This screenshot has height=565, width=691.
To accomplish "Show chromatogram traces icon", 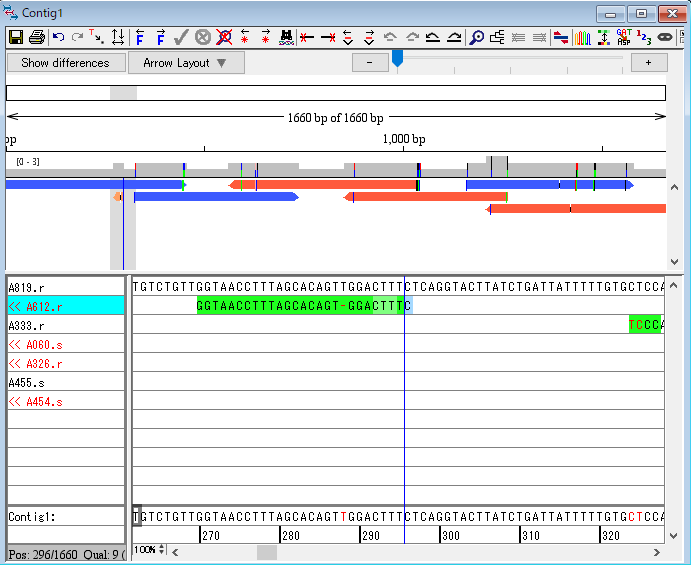I will [x=582, y=37].
